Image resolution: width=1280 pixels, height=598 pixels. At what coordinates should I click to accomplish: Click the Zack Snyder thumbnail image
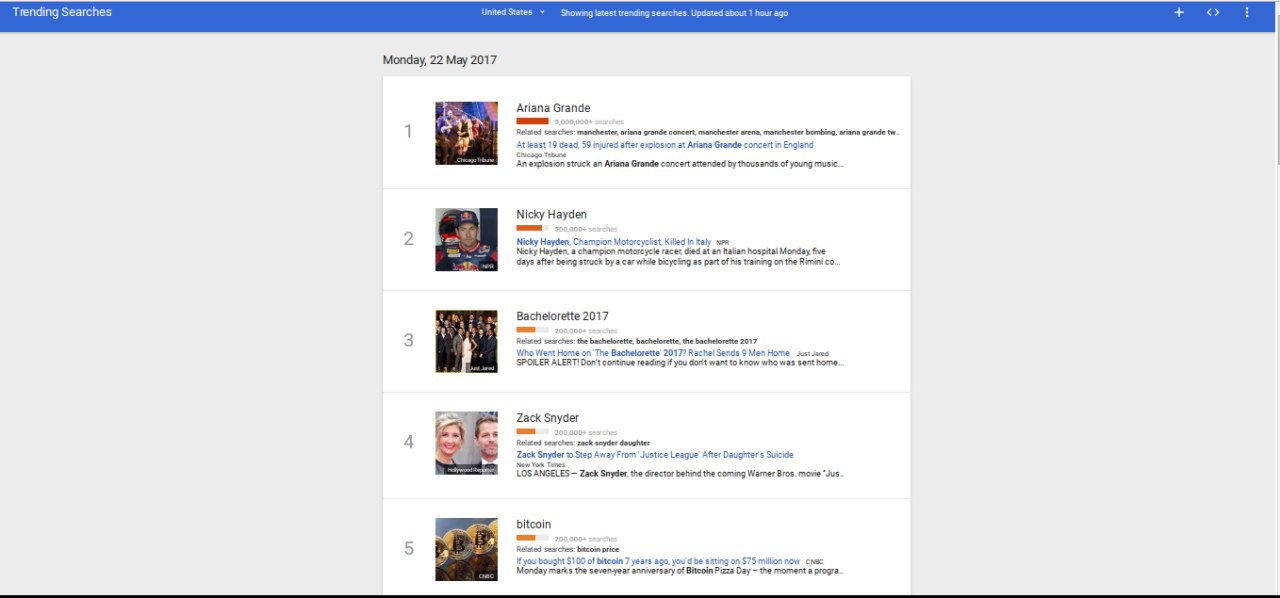[466, 443]
